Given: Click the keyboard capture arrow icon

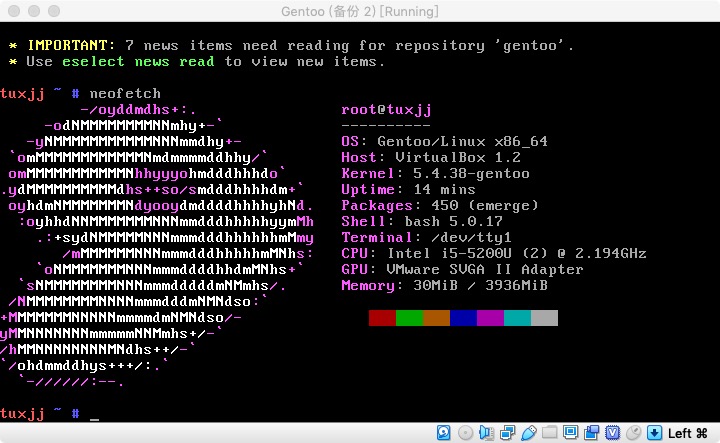Looking at the screenshot, I should (654, 433).
